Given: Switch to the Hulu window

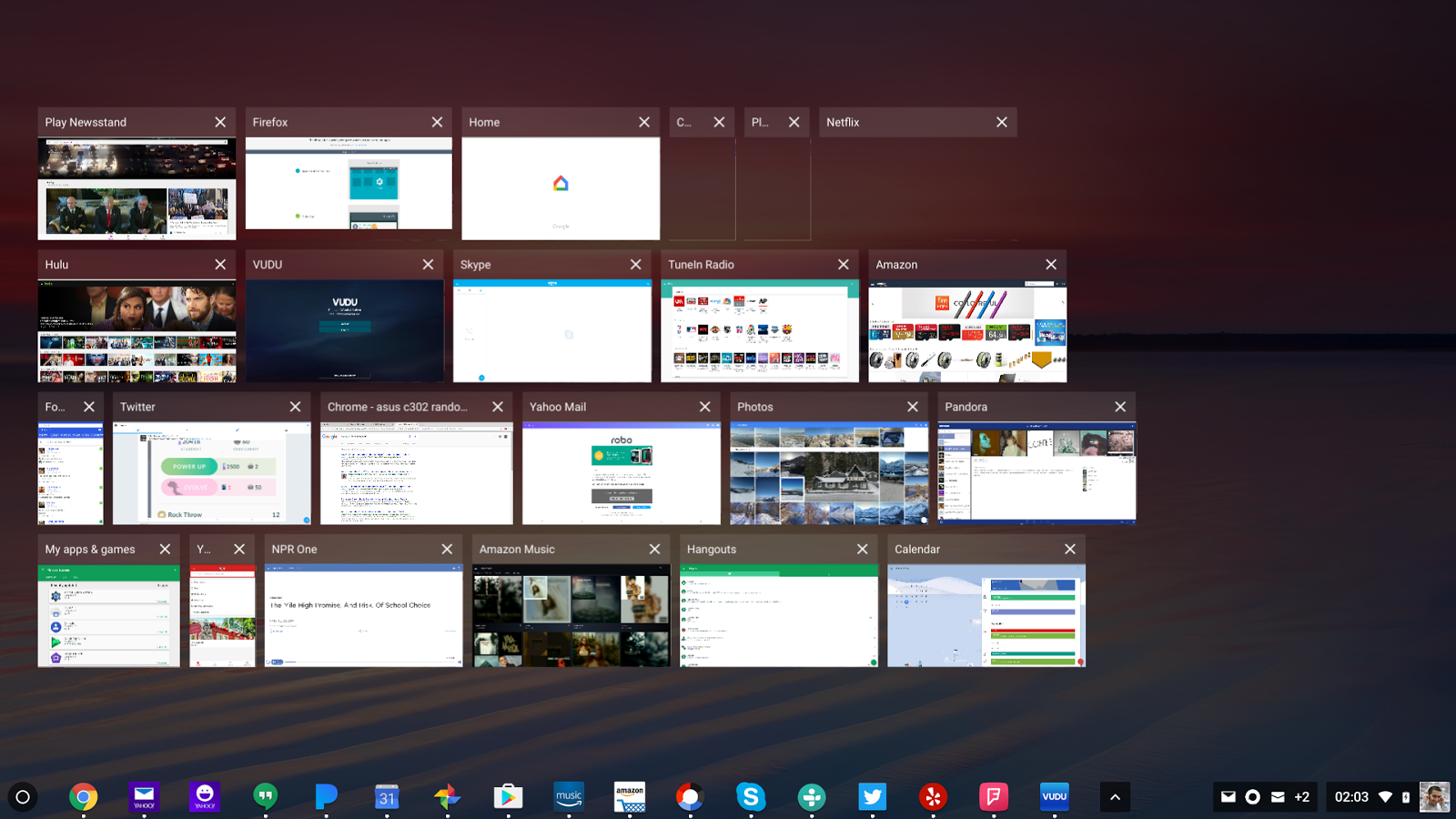Looking at the screenshot, I should 136,316.
